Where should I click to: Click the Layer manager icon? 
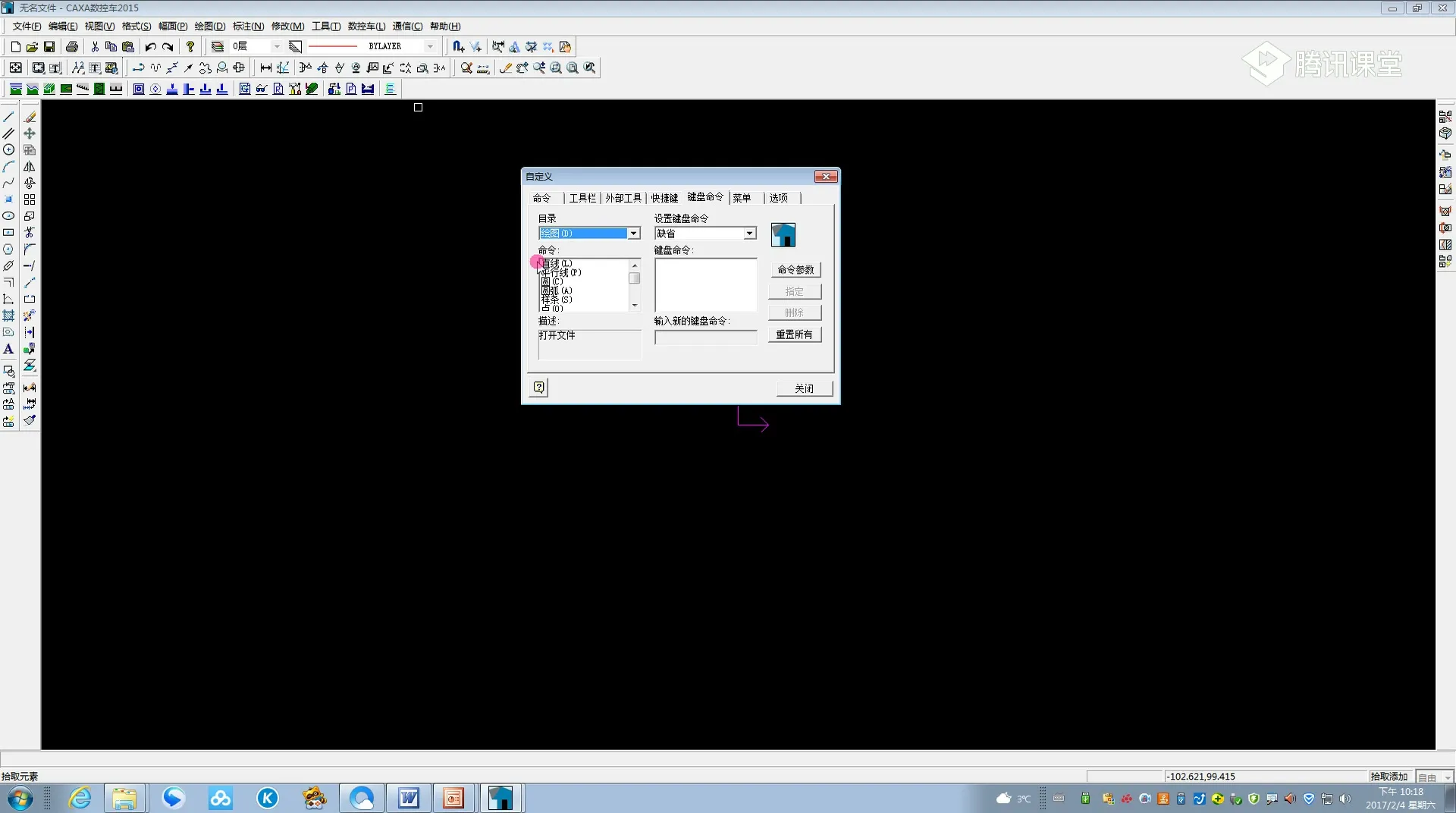218,47
